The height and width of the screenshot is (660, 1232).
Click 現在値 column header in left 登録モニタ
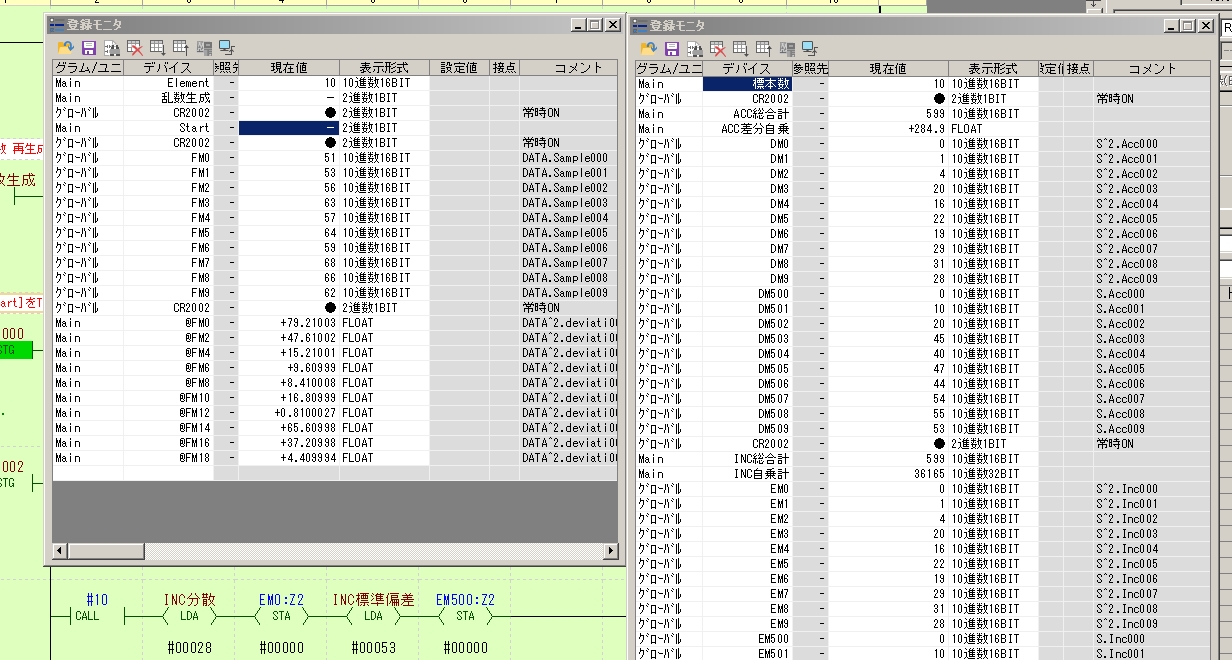point(288,68)
